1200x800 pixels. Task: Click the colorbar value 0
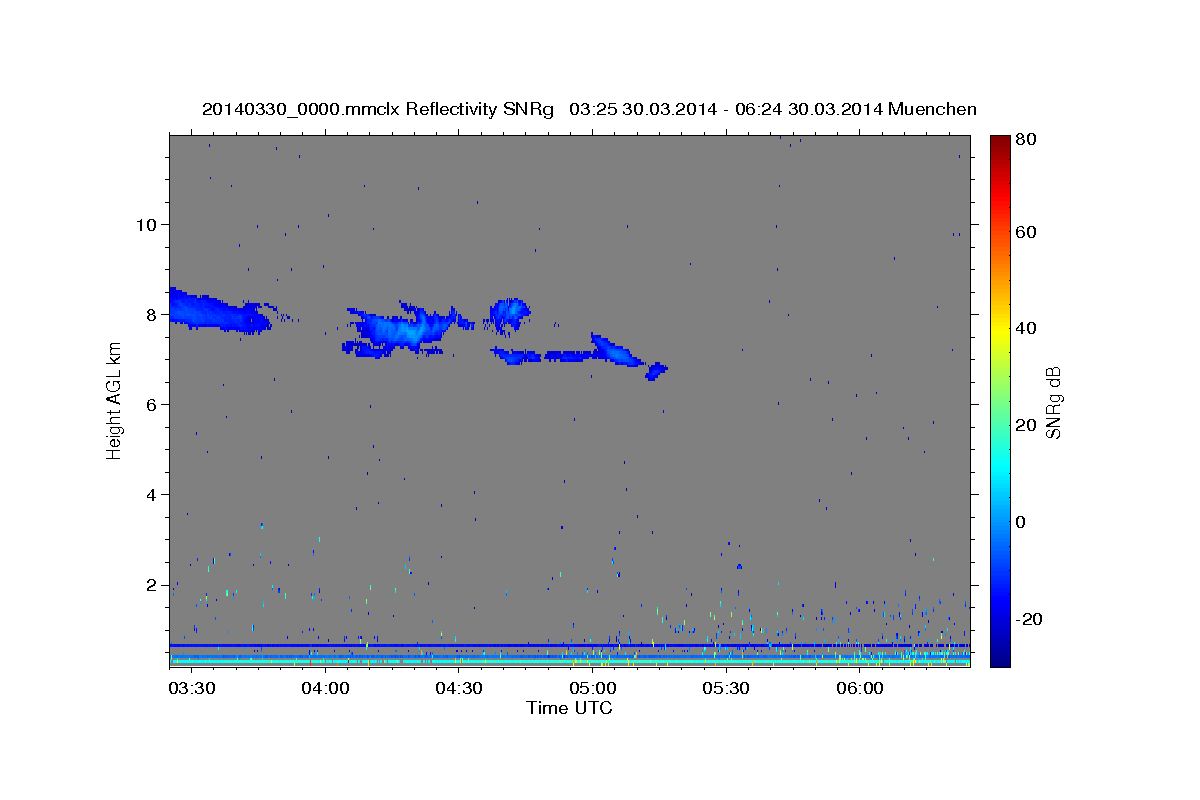tap(1021, 521)
